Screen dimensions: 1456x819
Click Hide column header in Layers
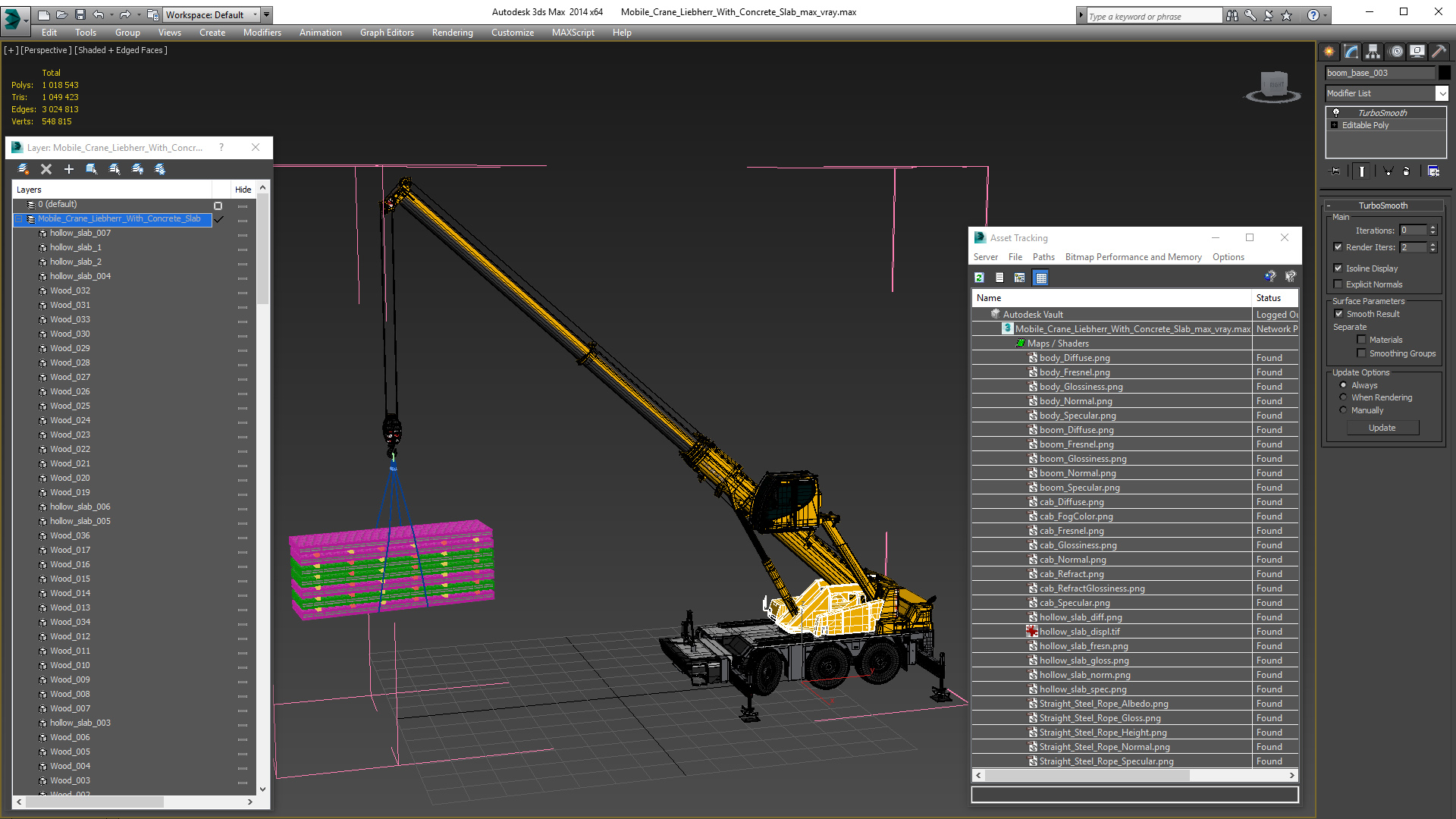coord(243,190)
